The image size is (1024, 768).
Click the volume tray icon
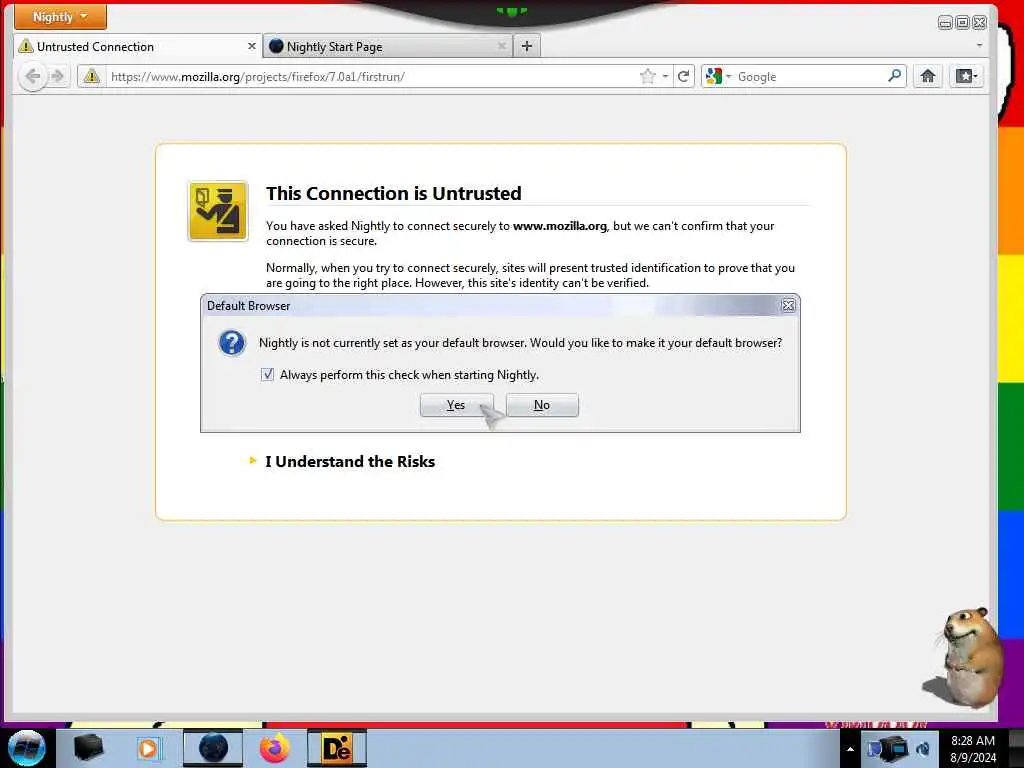click(923, 749)
